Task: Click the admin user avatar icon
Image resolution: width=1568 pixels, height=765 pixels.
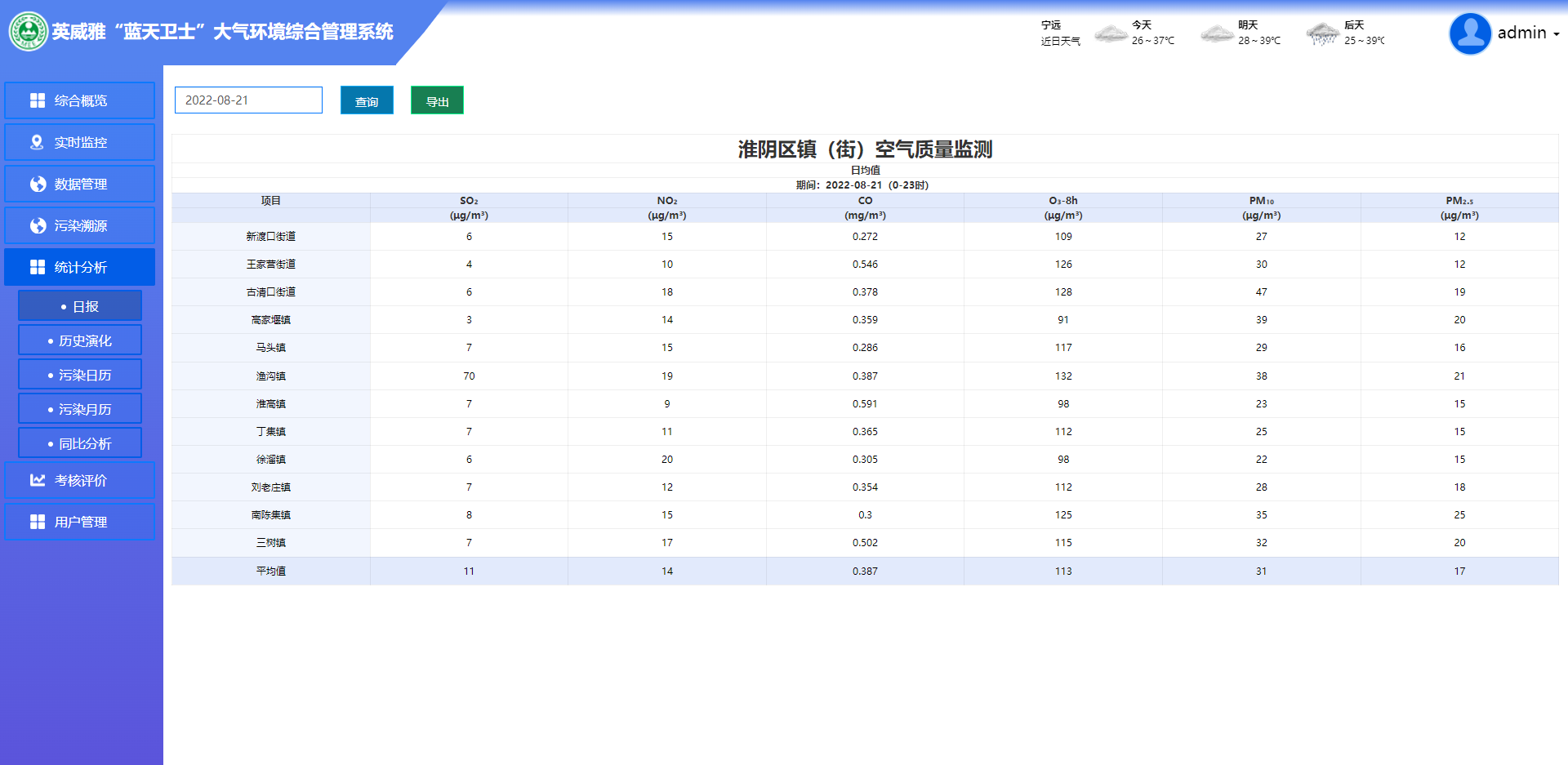Action: coord(1470,33)
